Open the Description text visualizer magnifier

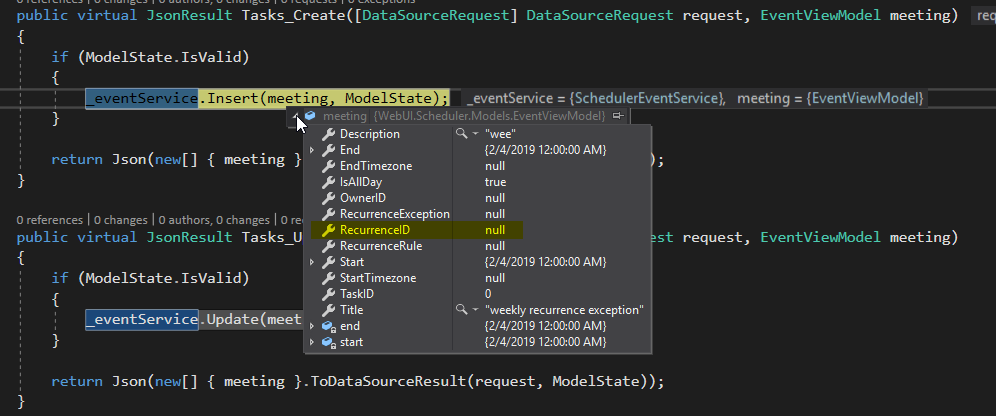click(461, 134)
